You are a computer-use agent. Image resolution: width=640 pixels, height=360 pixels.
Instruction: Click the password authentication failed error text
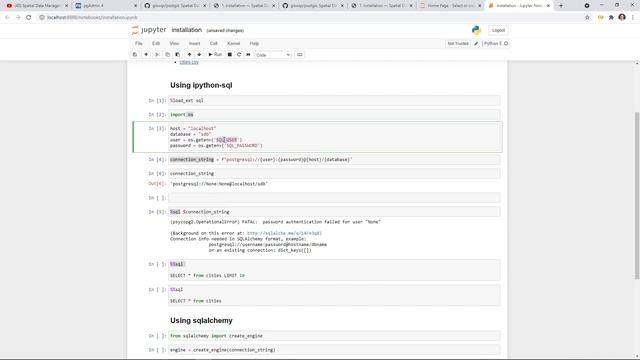tap(275, 222)
